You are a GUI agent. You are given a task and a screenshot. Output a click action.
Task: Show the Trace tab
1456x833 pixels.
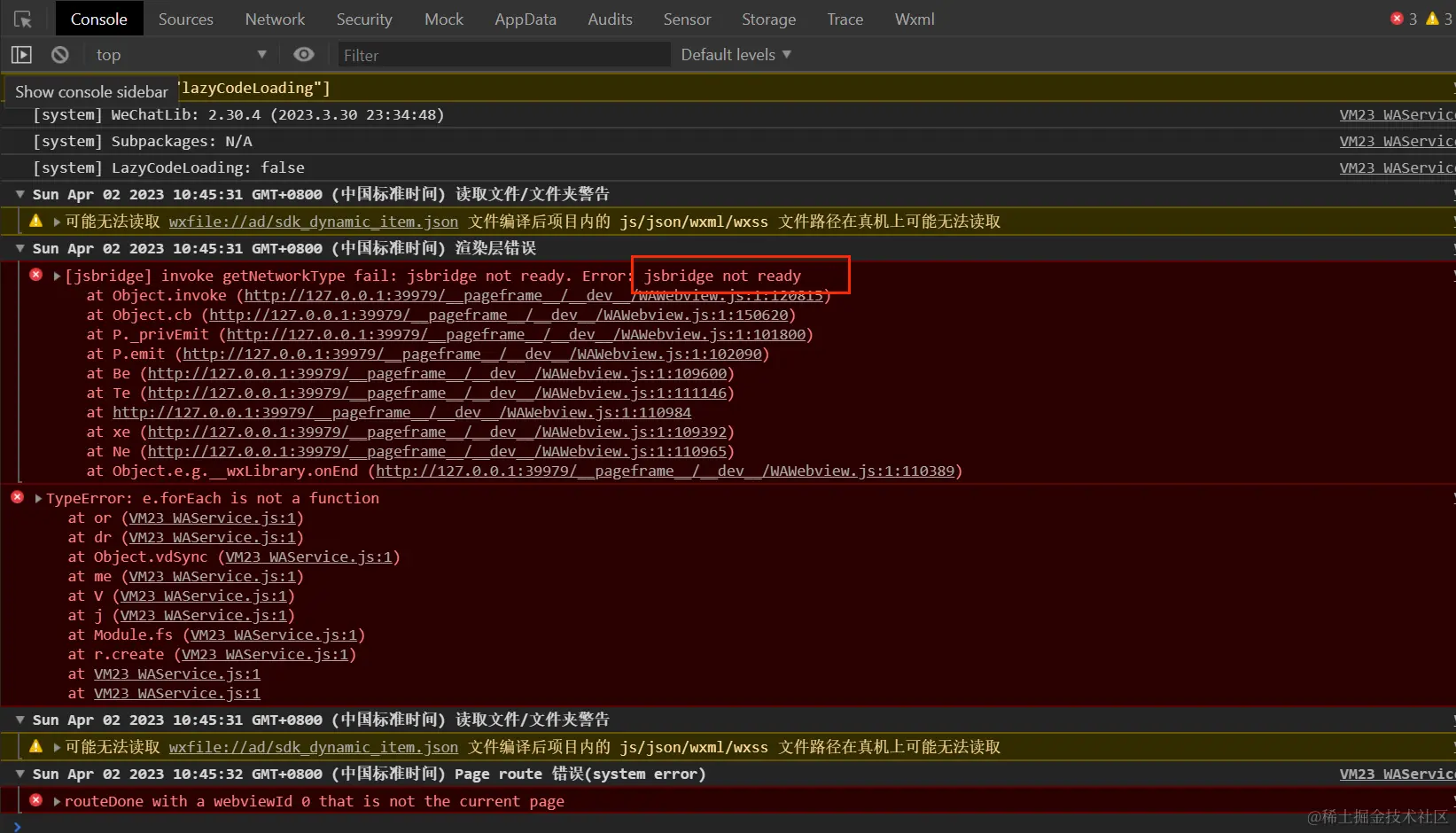tap(845, 19)
